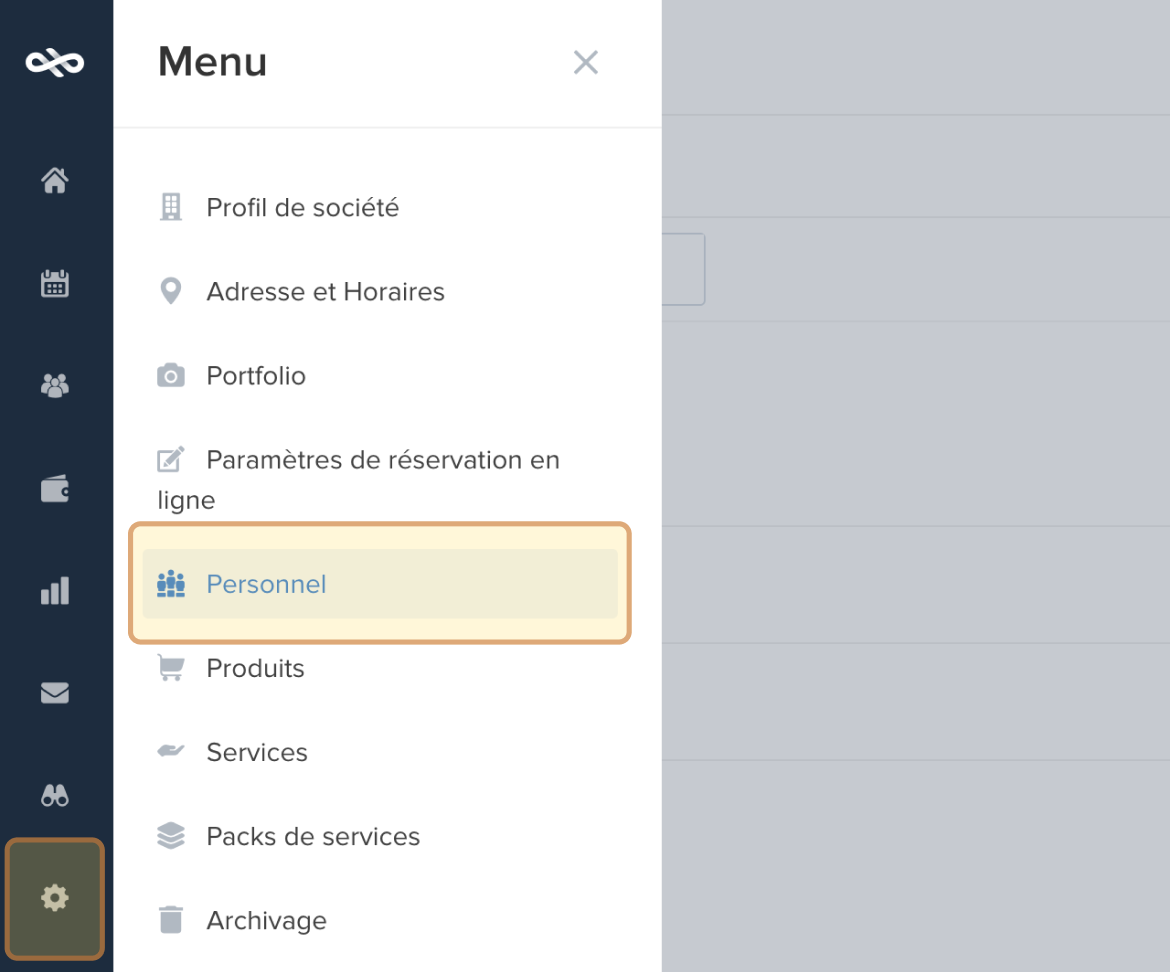Go to Archivage menu item
Viewport: 1170px width, 972px height.
(266, 920)
